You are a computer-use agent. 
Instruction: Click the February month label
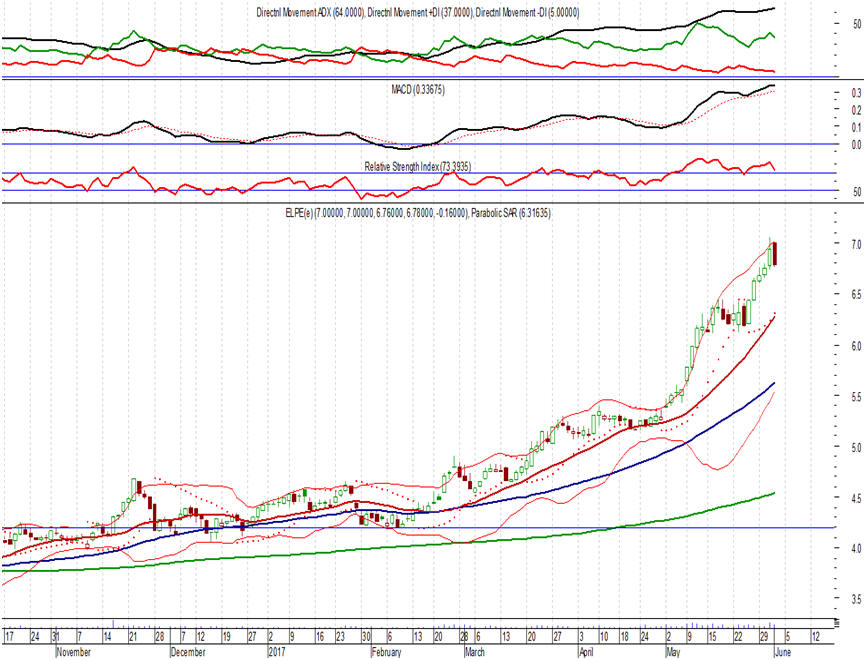pyautogui.click(x=387, y=652)
